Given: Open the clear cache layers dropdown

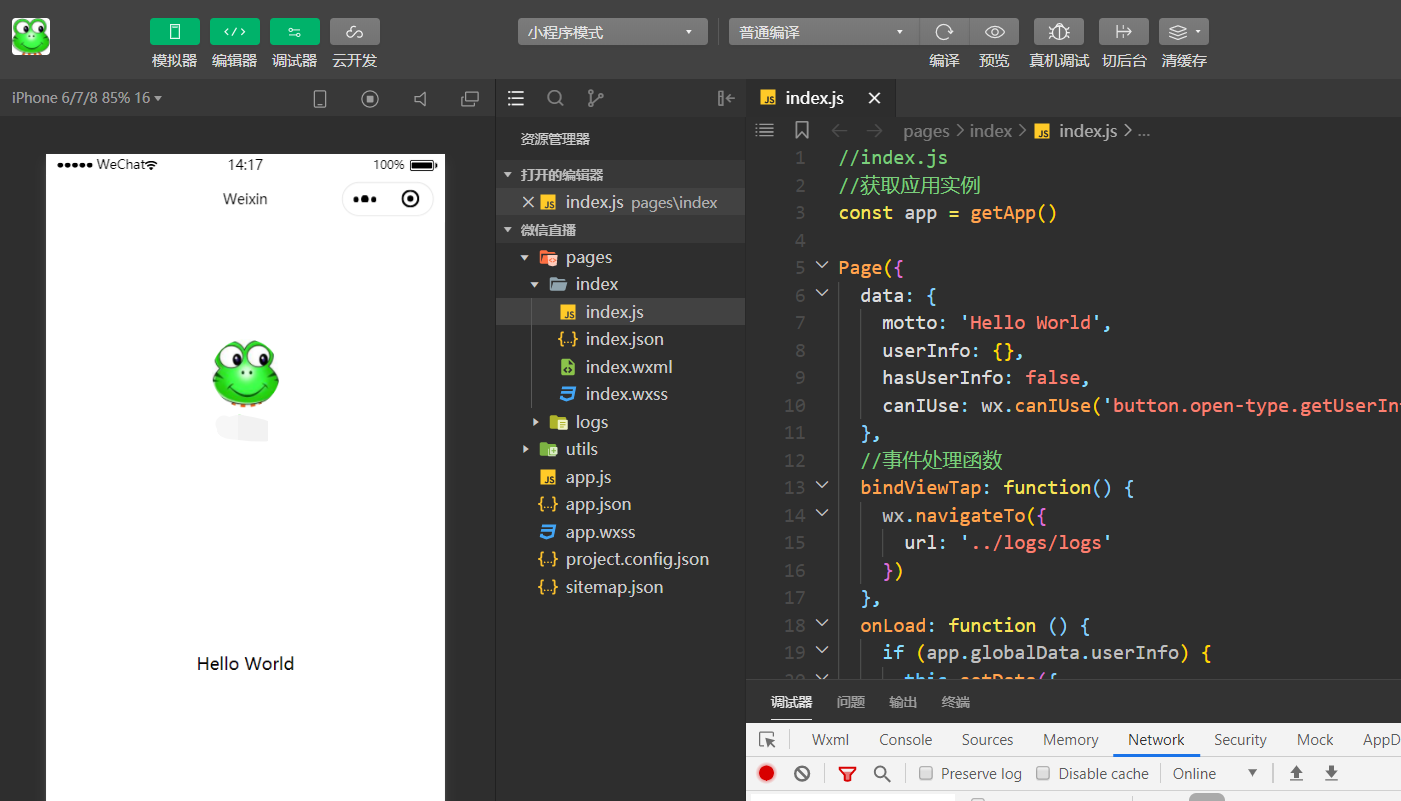Looking at the screenshot, I should [1184, 32].
